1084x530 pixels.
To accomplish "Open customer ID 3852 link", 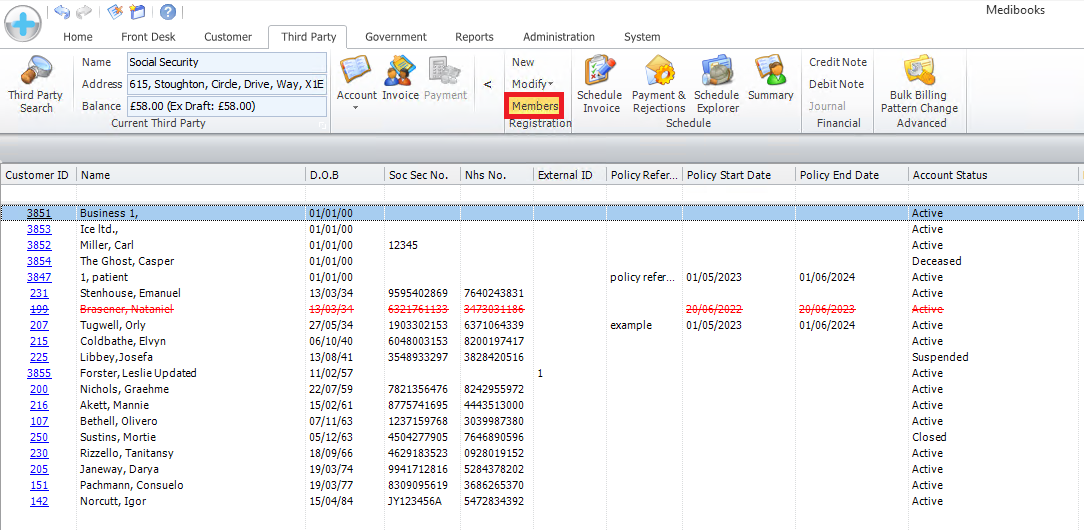I will pyautogui.click(x=39, y=245).
